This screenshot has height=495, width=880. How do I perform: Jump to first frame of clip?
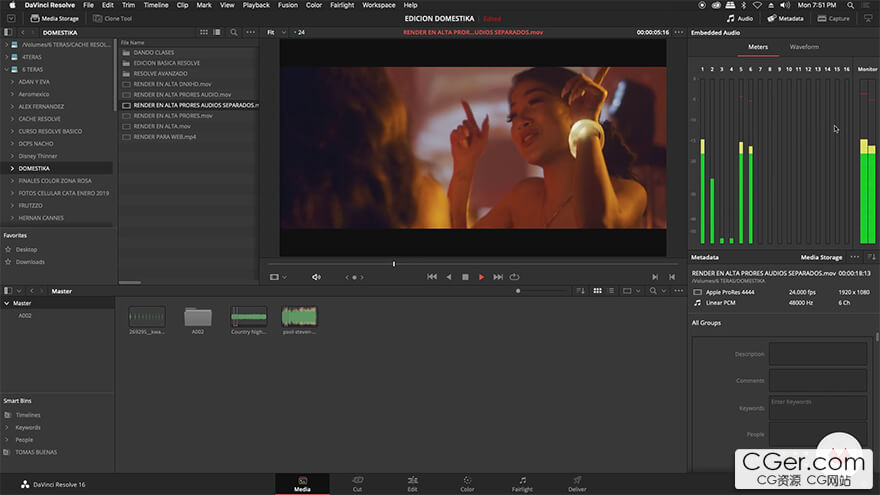(432, 277)
